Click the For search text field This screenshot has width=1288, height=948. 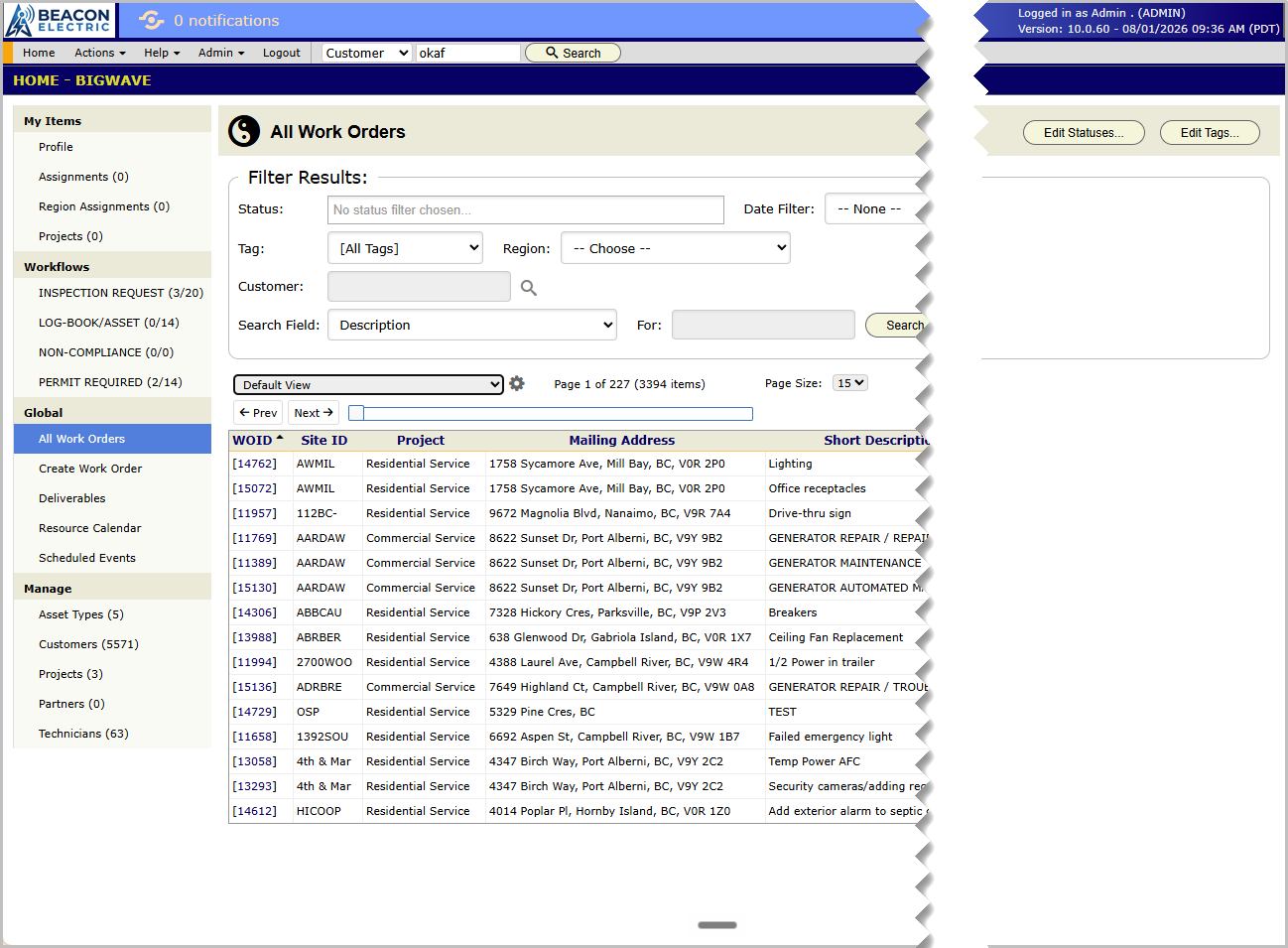click(763, 325)
